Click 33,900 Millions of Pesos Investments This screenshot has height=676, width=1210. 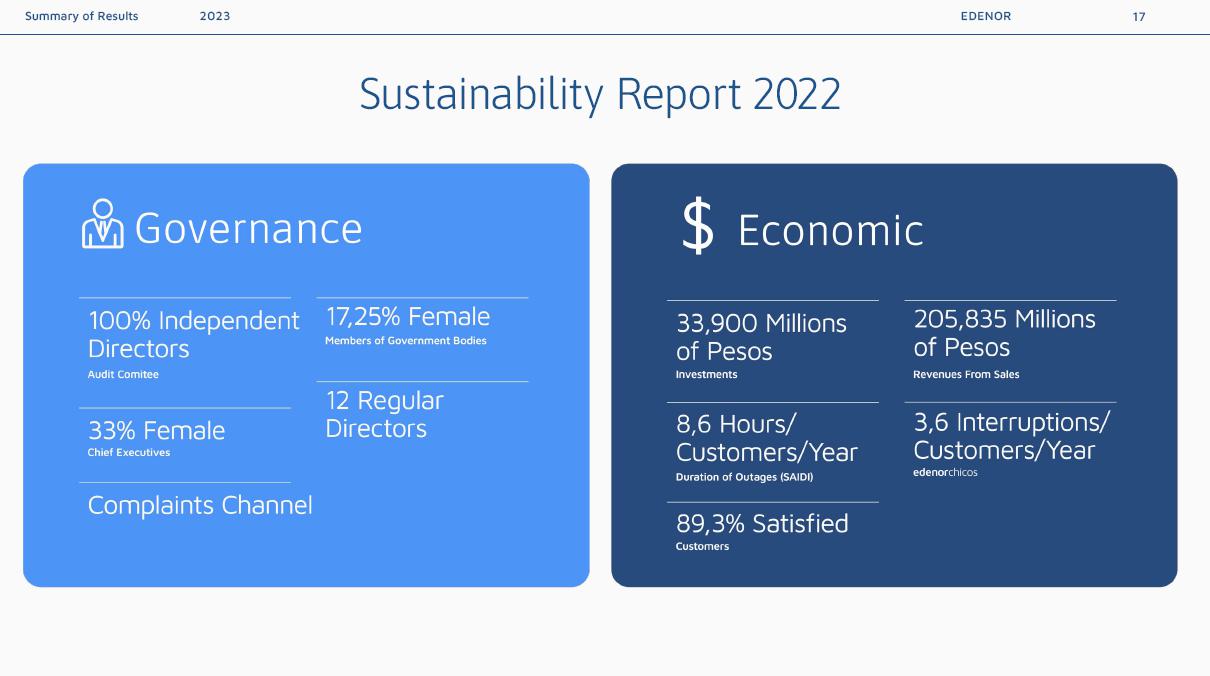(761, 337)
